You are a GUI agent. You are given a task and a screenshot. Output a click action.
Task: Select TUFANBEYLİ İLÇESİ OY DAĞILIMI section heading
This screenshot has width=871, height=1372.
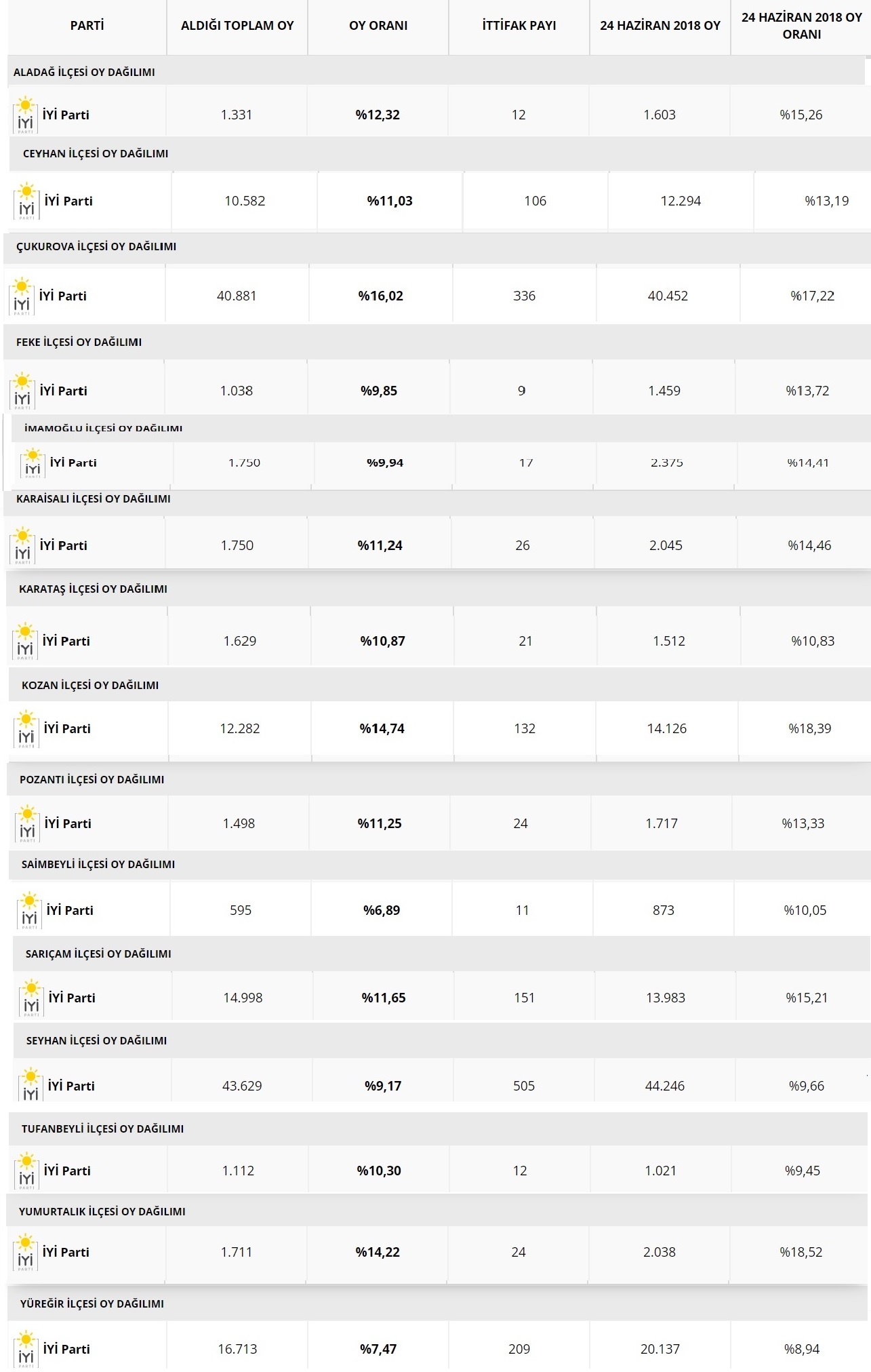[102, 1129]
